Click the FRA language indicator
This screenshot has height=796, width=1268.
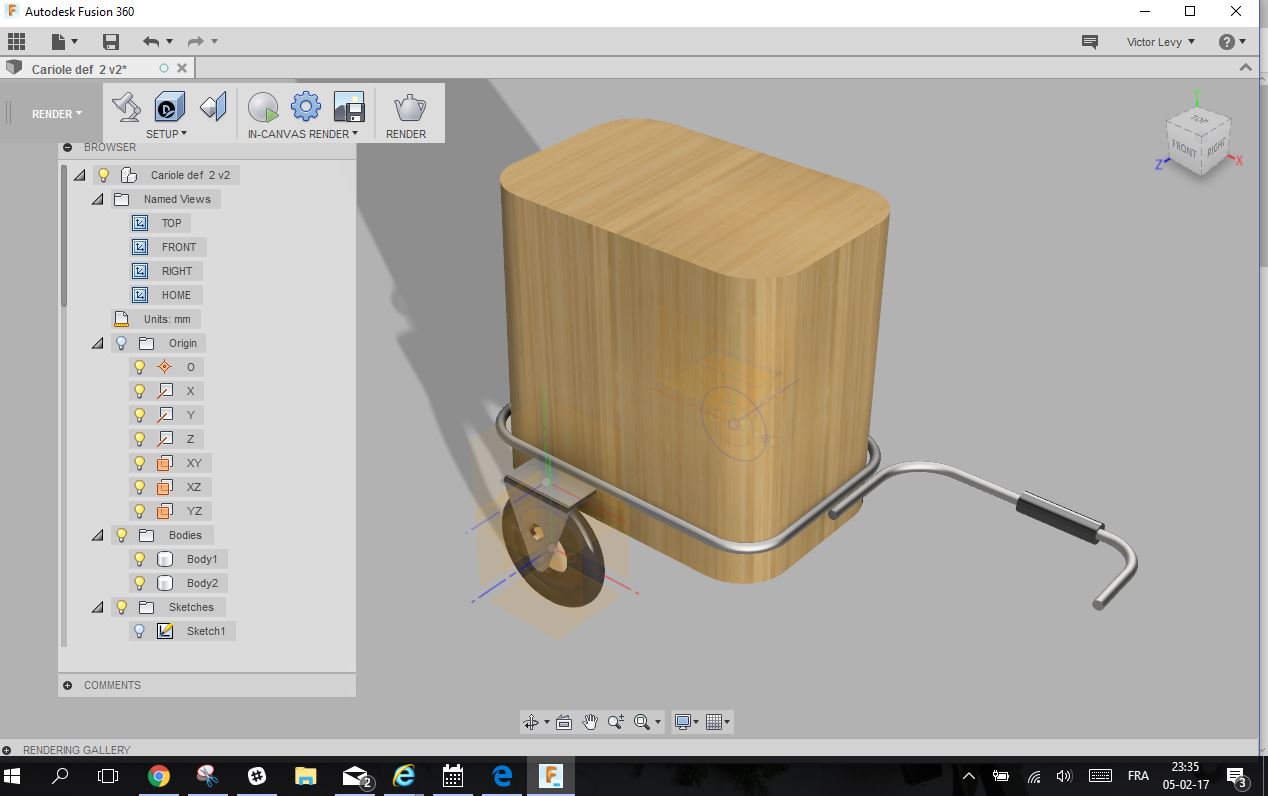tap(1138, 776)
